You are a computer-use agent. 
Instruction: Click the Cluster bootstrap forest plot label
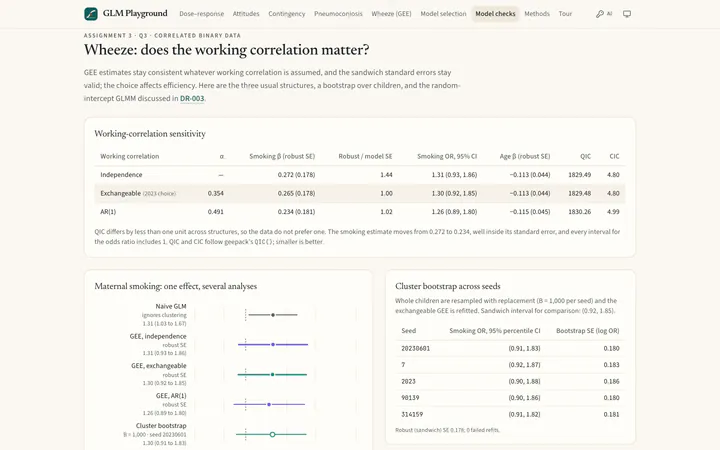[x=161, y=426]
